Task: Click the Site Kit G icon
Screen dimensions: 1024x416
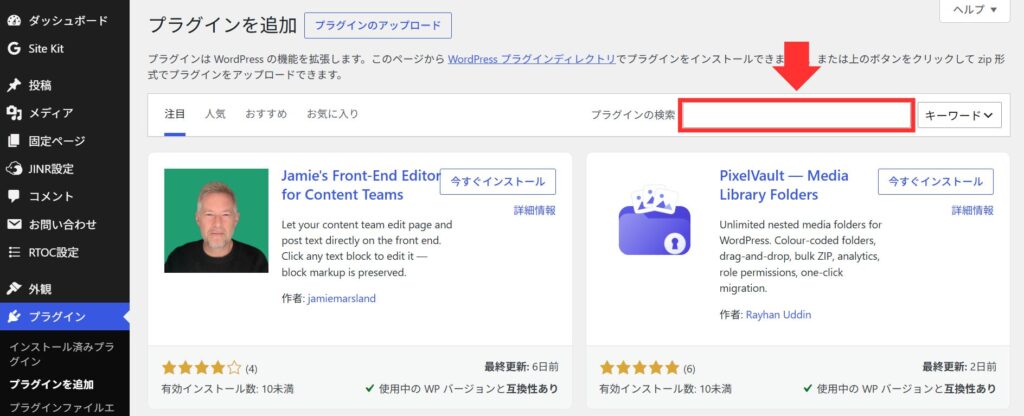Action: click(14, 48)
